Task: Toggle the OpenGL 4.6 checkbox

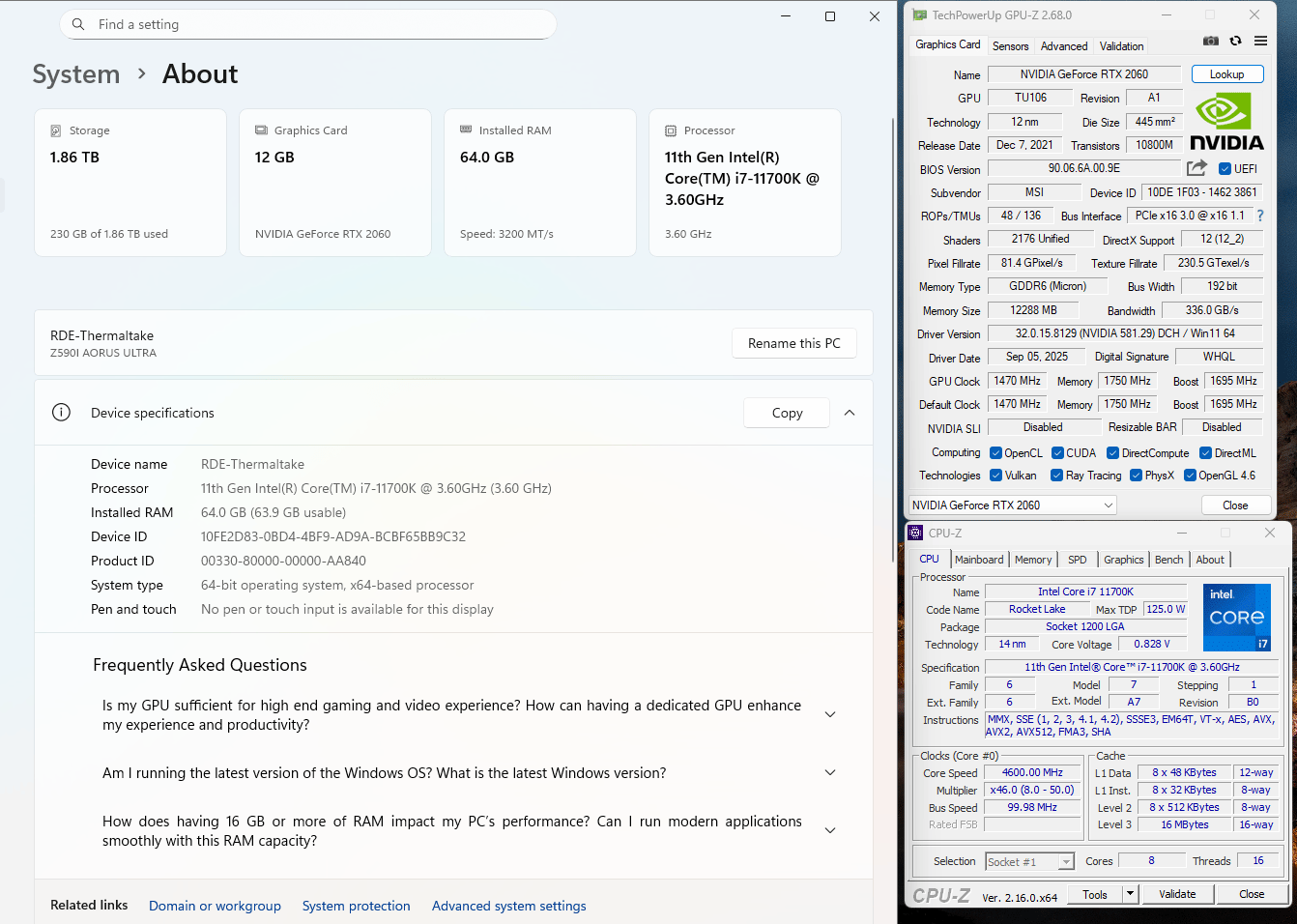Action: click(x=1190, y=476)
